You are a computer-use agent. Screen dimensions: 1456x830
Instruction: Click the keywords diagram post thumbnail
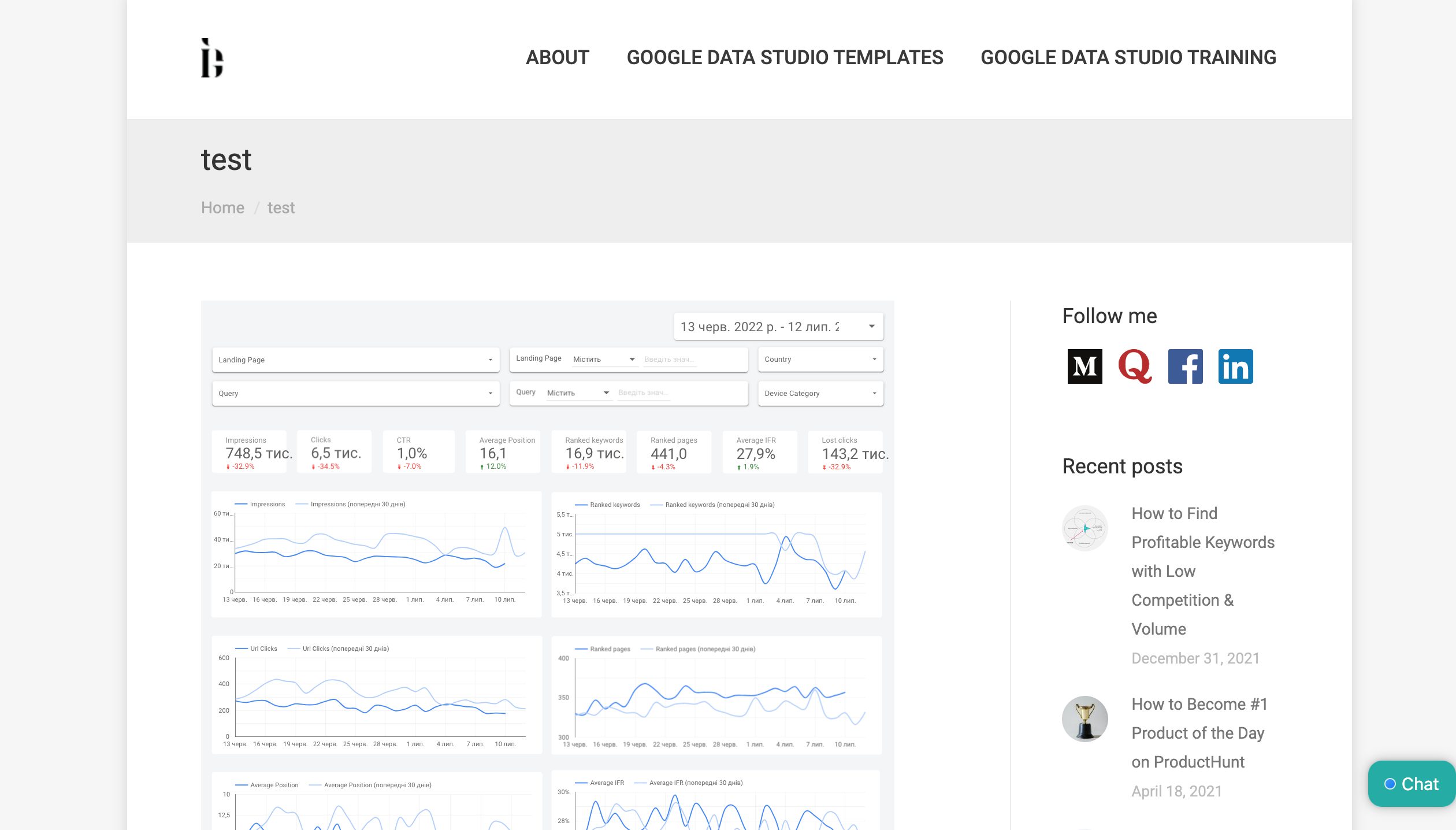click(1084, 528)
